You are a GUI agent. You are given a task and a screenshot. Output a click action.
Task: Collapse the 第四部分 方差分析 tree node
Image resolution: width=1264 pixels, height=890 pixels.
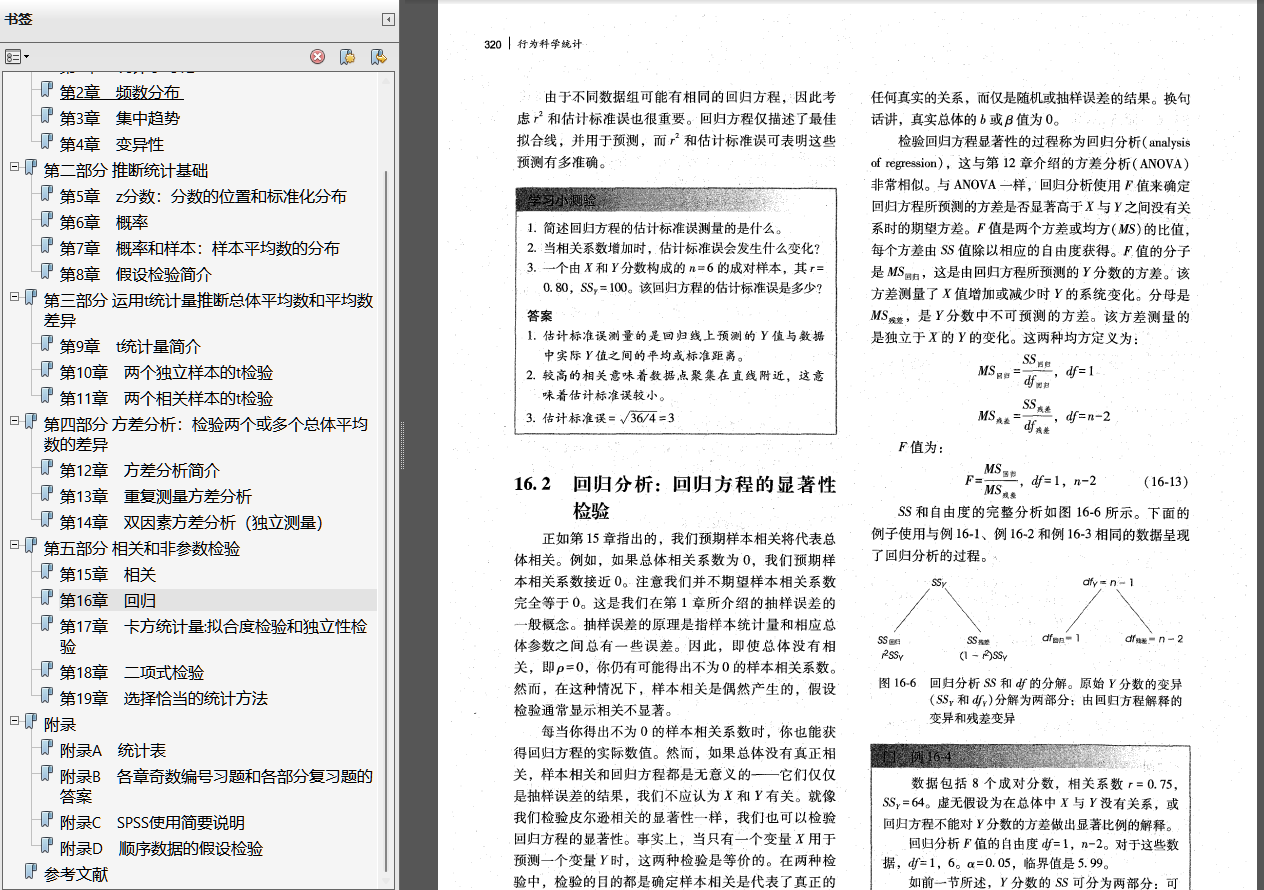15,421
